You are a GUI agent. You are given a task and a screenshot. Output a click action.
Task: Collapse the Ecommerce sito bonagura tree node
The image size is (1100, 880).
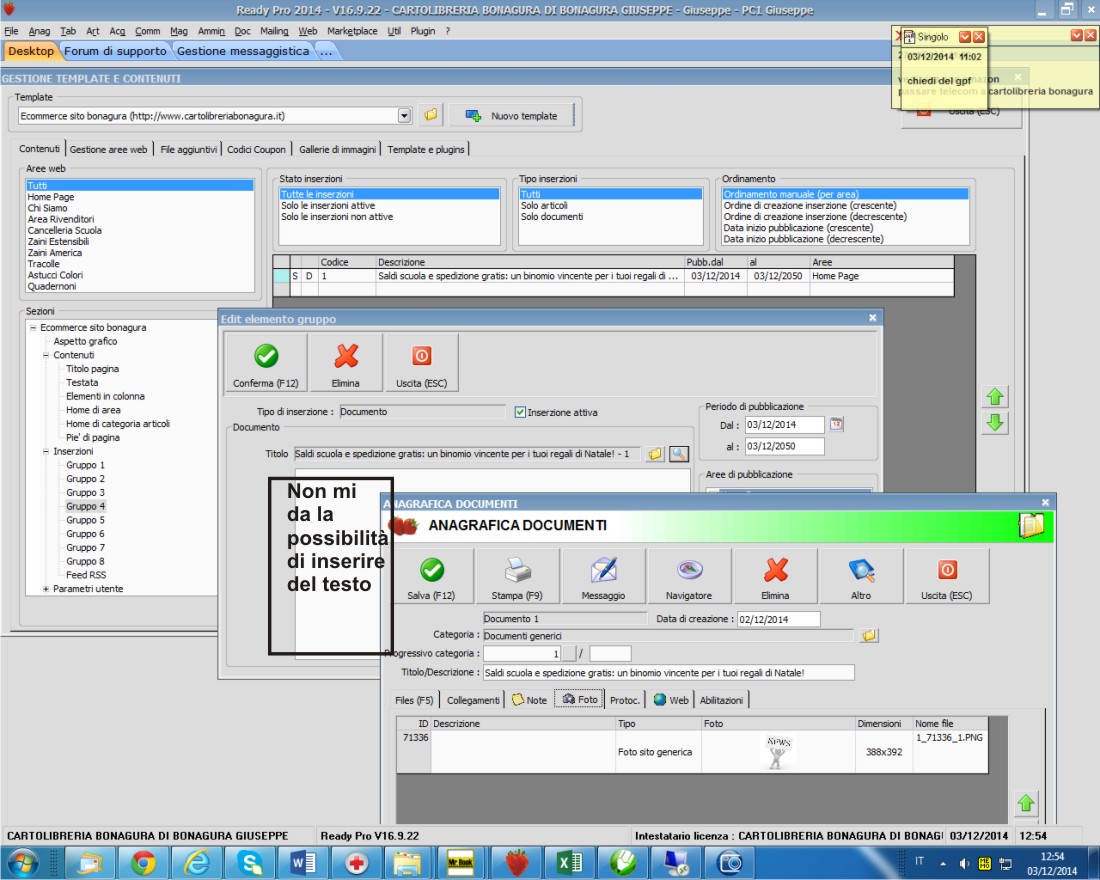tap(33, 328)
